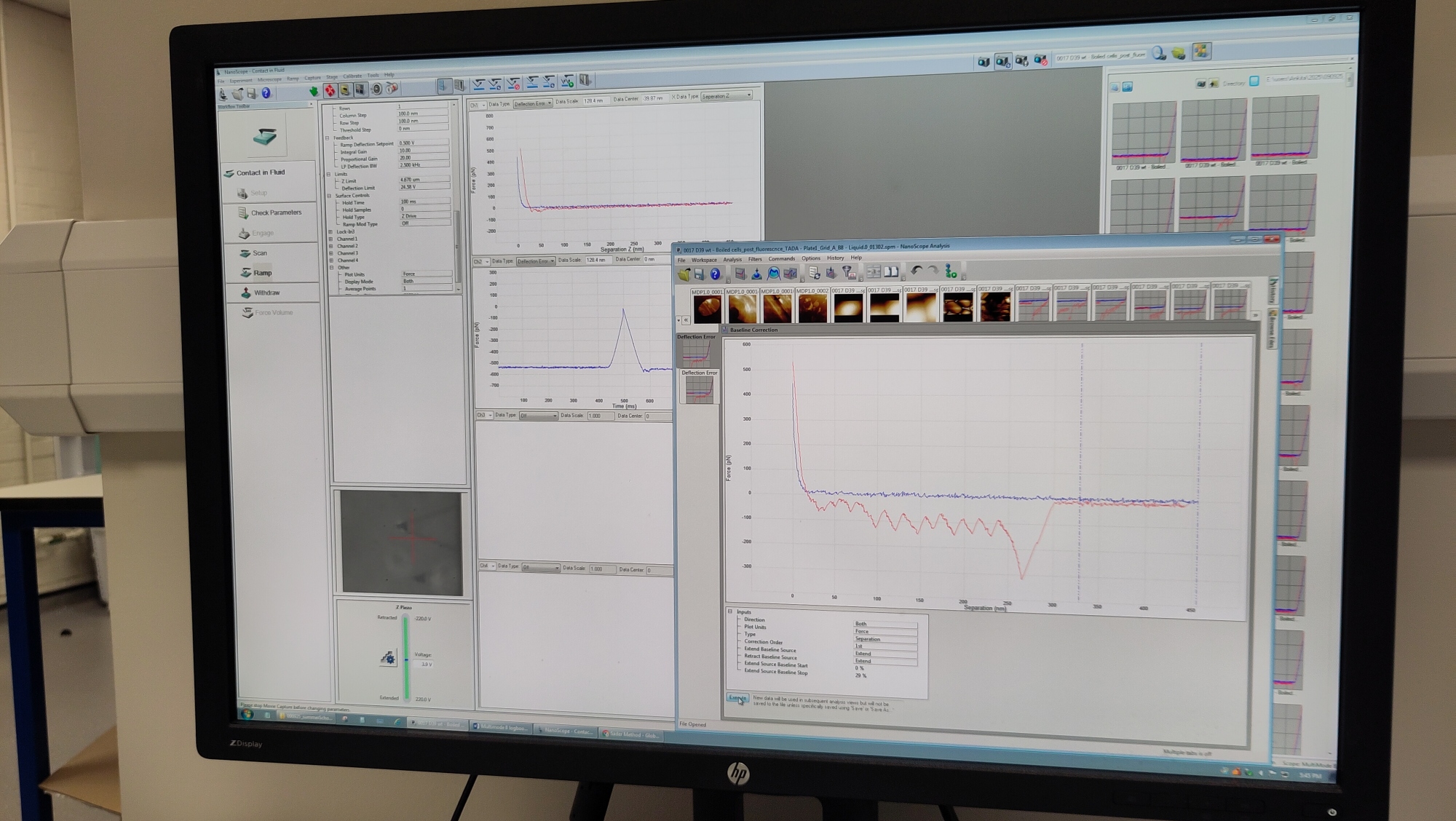Click the microscope icon in NanoScope toolbar
Image resolution: width=1456 pixels, height=821 pixels.
pyautogui.click(x=223, y=94)
